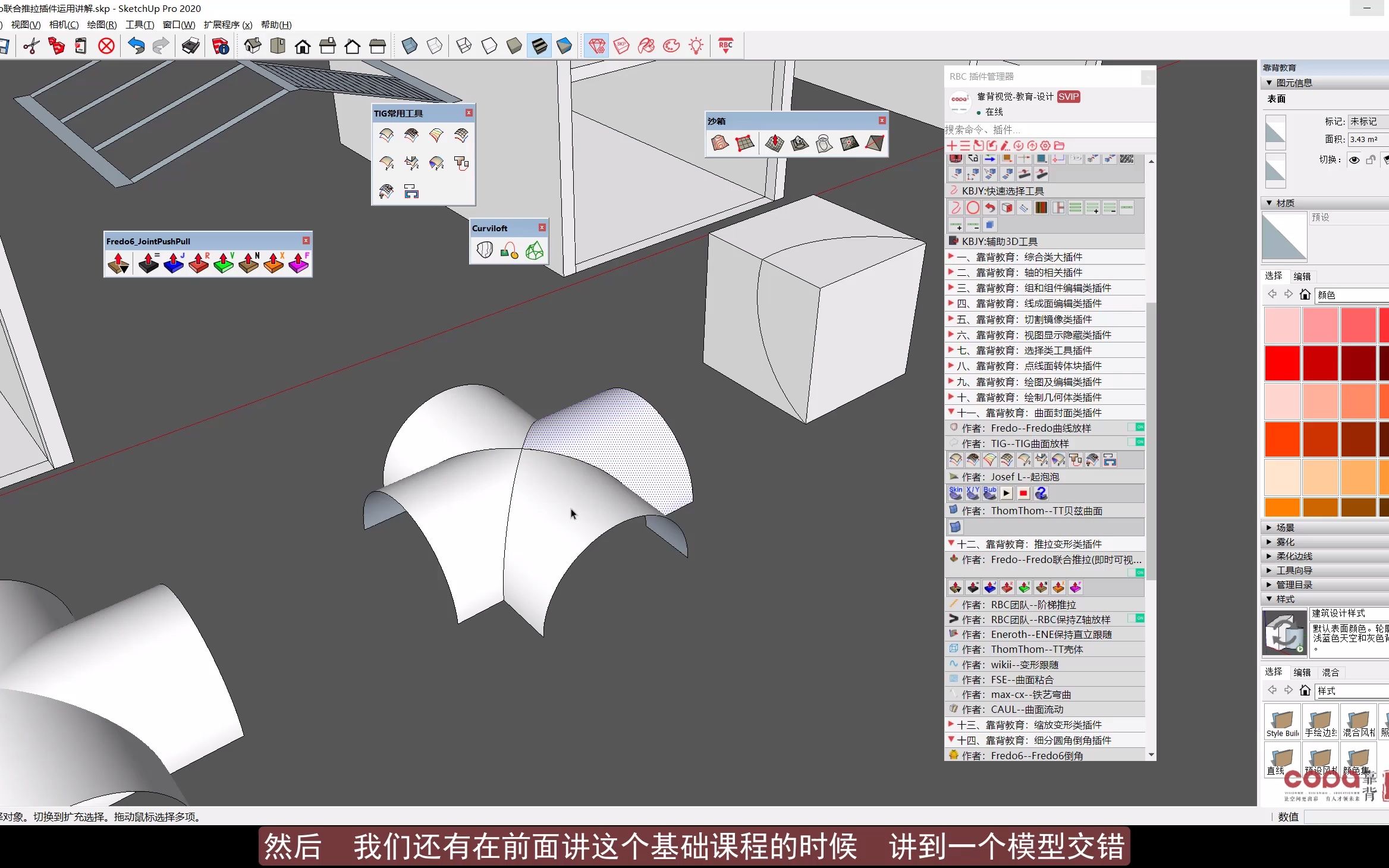Click RBC团队--阶梯推拉 plugin entry
This screenshot has width=1389, height=868.
tap(1033, 605)
